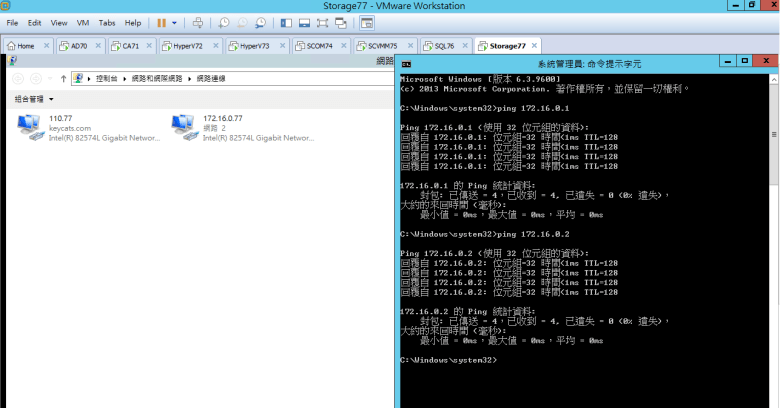Open the Tabs menu
The height and width of the screenshot is (408, 780).
[x=106, y=22]
